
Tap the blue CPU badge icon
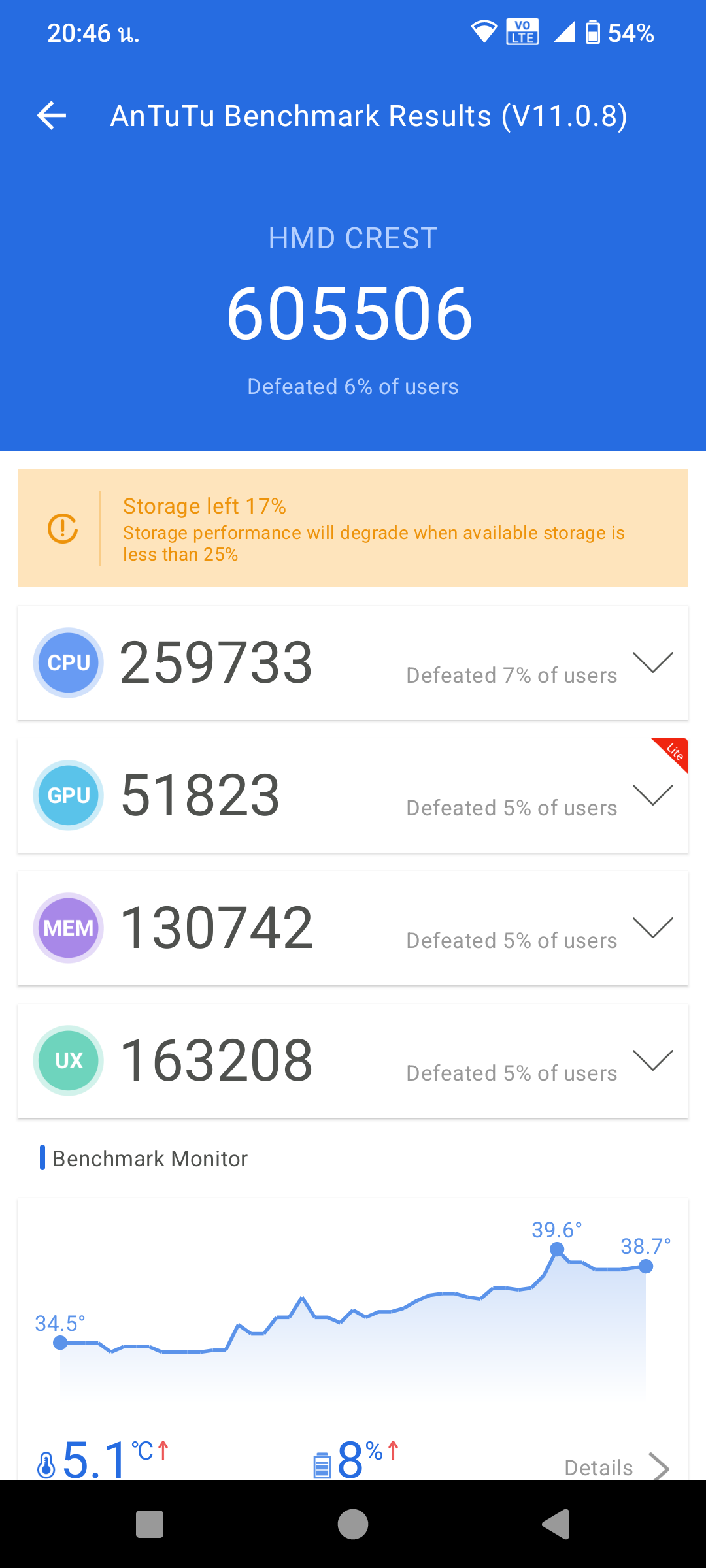pos(69,662)
